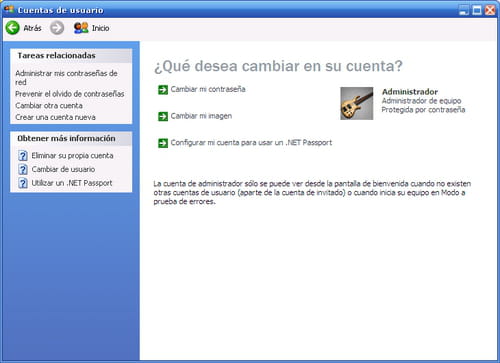
Task: Click the Tareas relacionadas panel header
Action: pyautogui.click(x=71, y=56)
